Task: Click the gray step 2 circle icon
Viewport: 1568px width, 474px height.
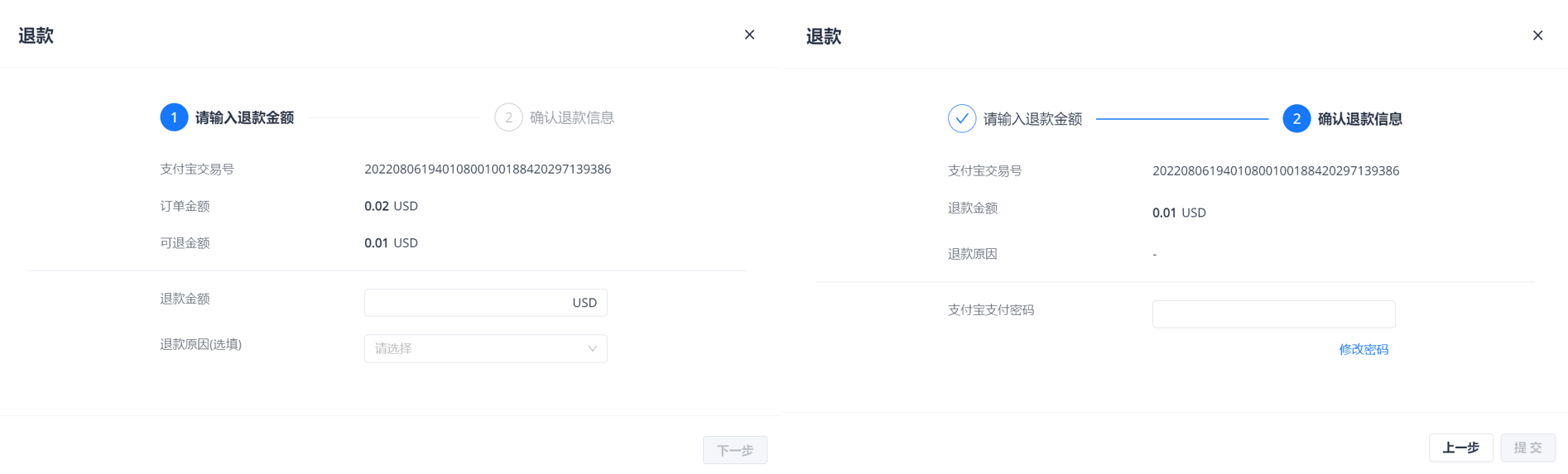Action: 508,117
